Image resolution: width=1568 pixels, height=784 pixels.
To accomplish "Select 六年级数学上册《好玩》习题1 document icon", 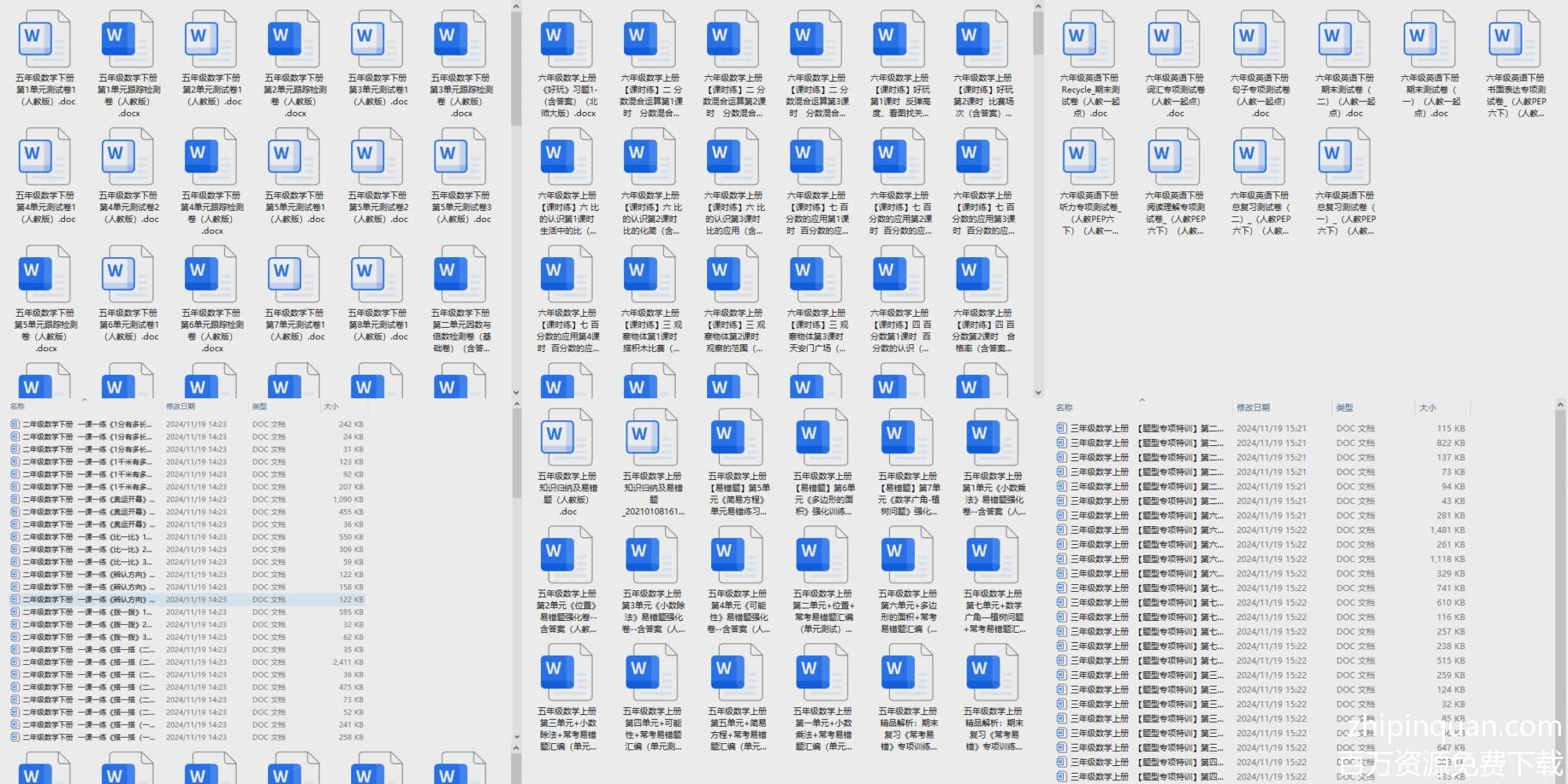I will click(x=567, y=39).
